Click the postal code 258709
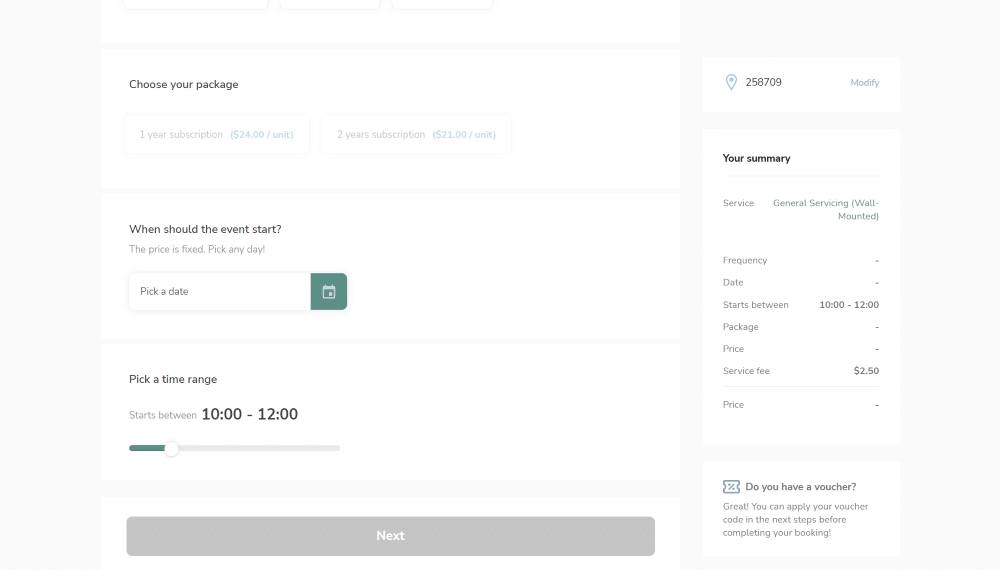1000x570 pixels. [763, 83]
